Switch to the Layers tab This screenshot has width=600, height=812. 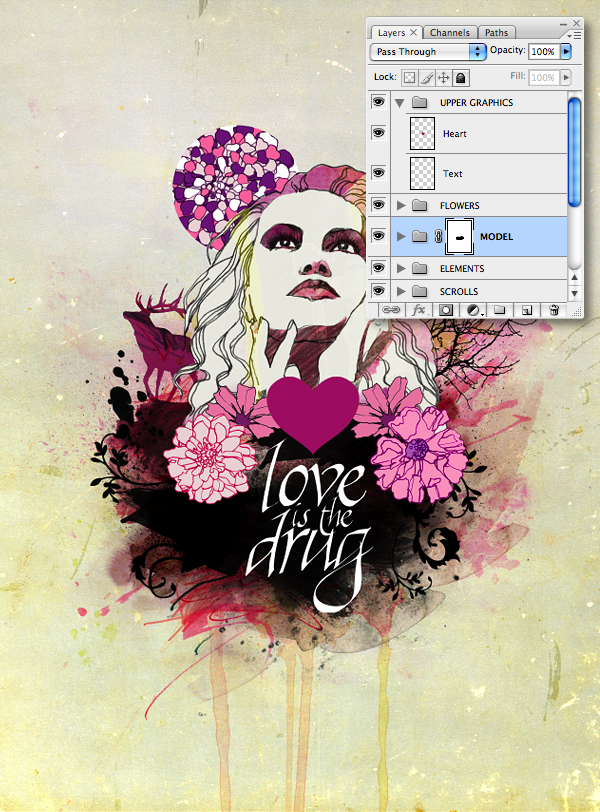pos(391,33)
